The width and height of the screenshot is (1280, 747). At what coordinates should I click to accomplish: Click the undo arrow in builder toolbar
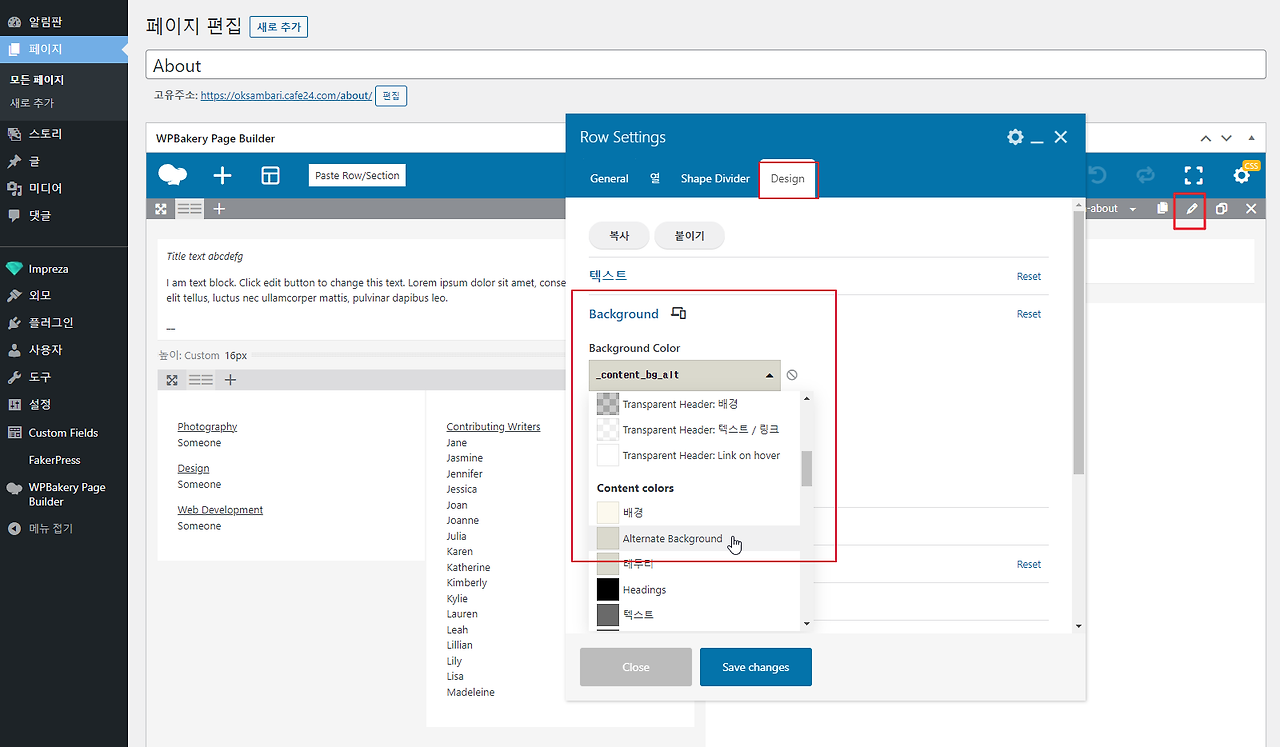1097,175
